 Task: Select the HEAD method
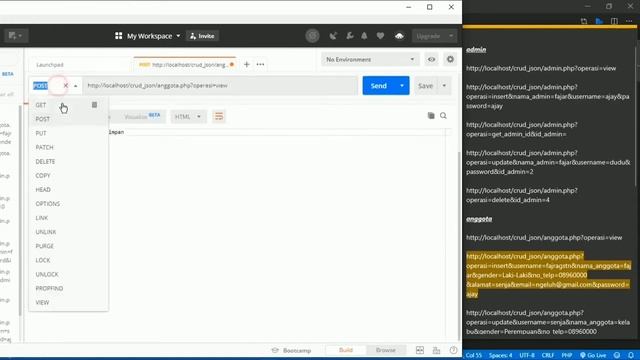(43, 190)
